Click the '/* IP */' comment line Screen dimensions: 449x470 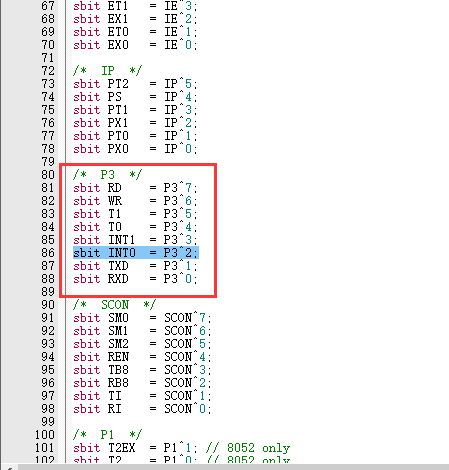coord(107,71)
